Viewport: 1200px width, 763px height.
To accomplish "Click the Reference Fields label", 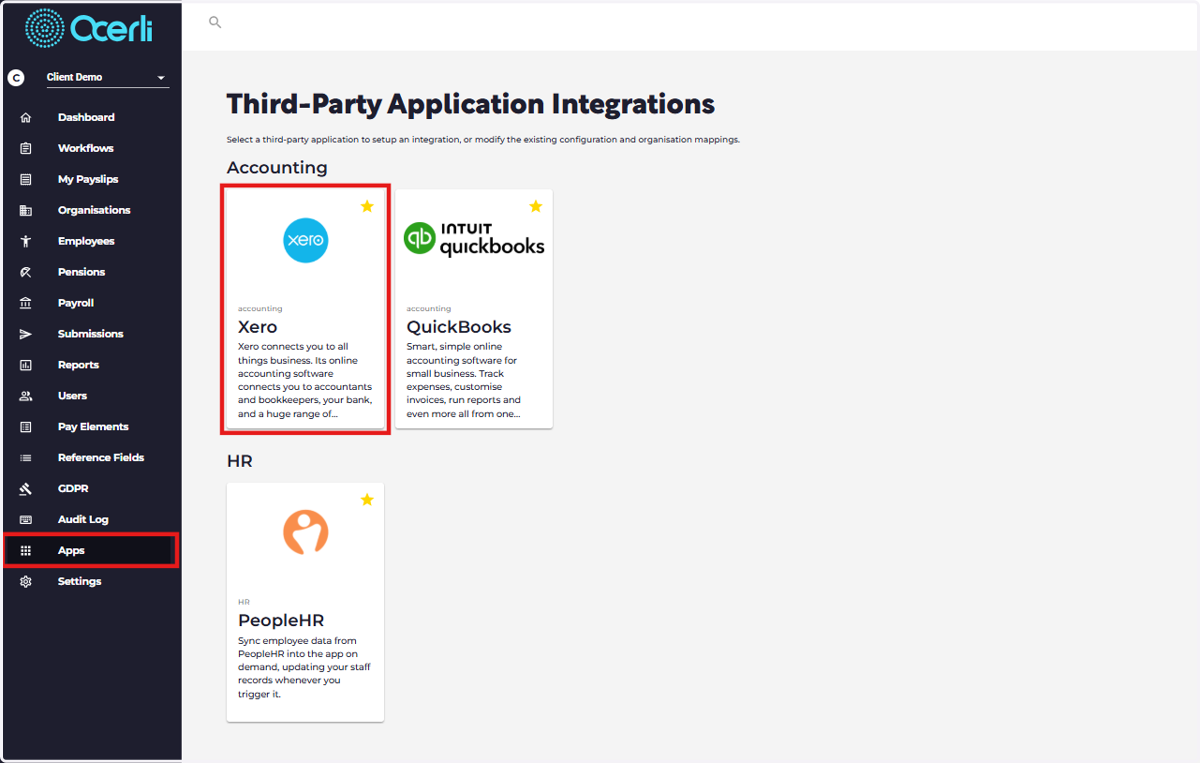I will coord(101,458).
